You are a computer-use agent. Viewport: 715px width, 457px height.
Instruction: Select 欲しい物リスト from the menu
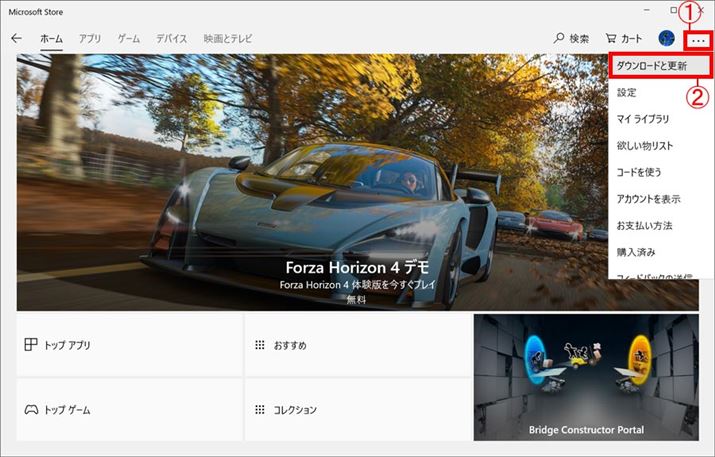pyautogui.click(x=661, y=145)
